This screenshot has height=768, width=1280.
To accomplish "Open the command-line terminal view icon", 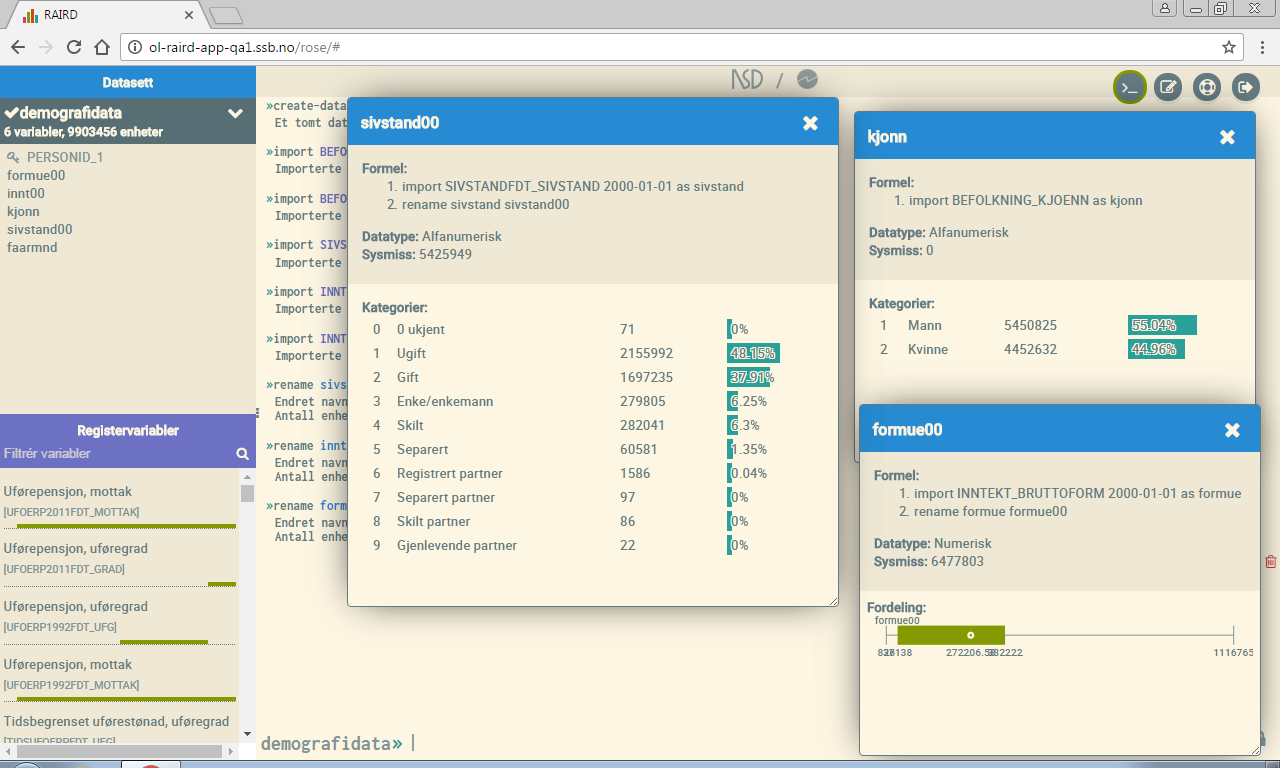I will pyautogui.click(x=1130, y=88).
